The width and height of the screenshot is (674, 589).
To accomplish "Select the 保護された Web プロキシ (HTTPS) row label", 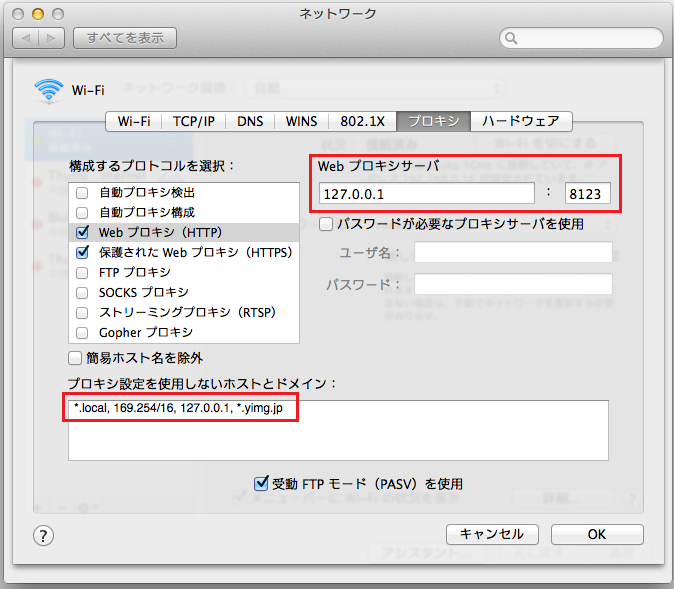I will [196, 252].
